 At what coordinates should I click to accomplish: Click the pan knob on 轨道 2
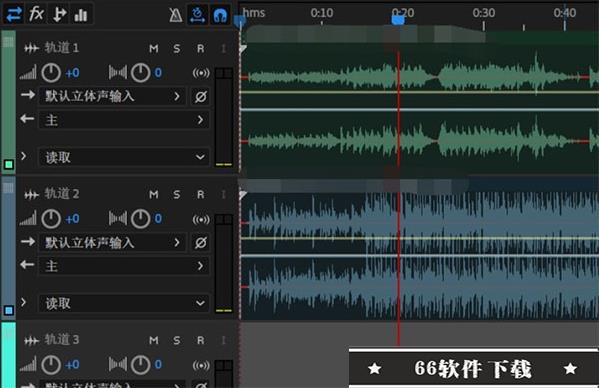141,219
